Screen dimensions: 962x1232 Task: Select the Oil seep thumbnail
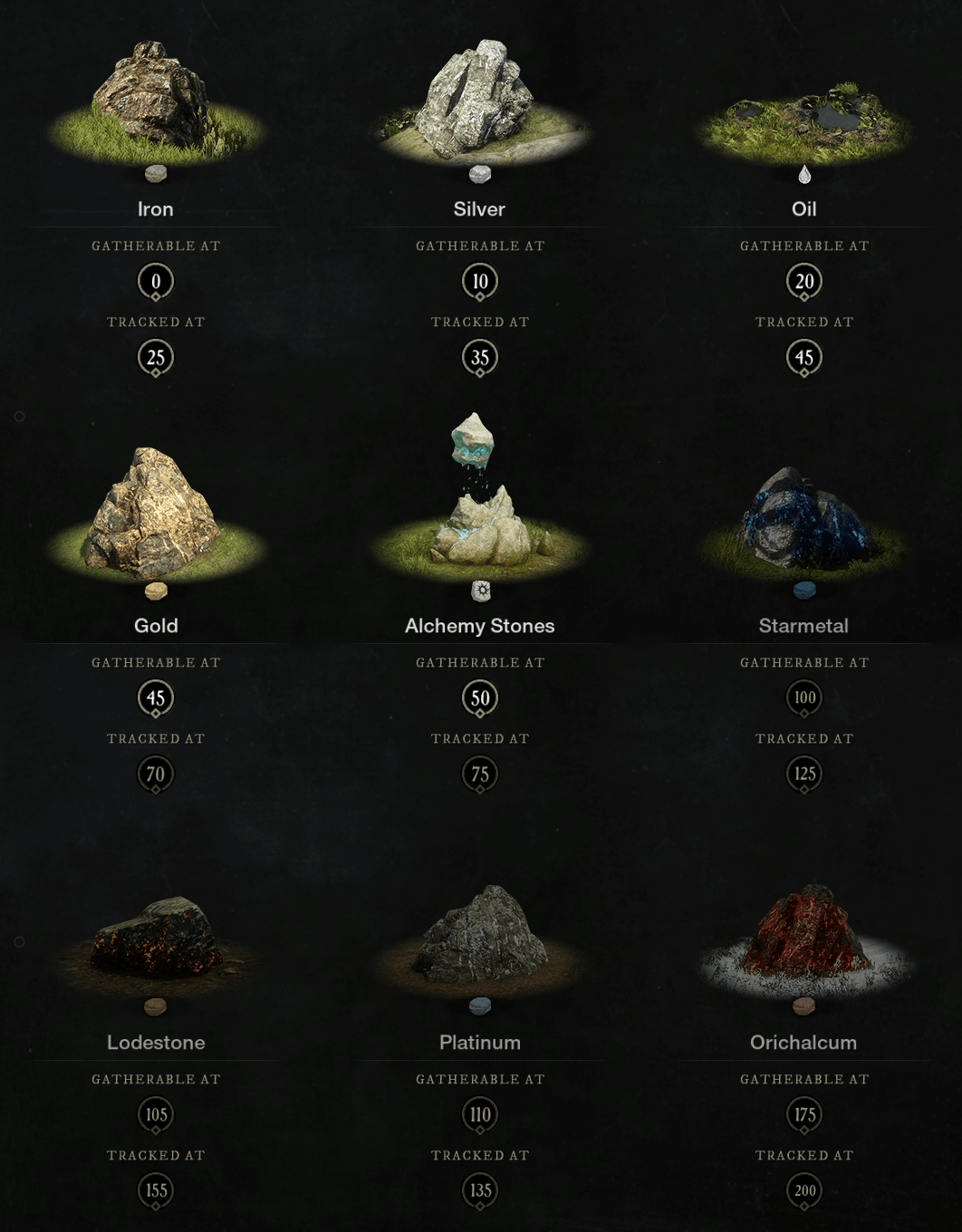[x=804, y=121]
